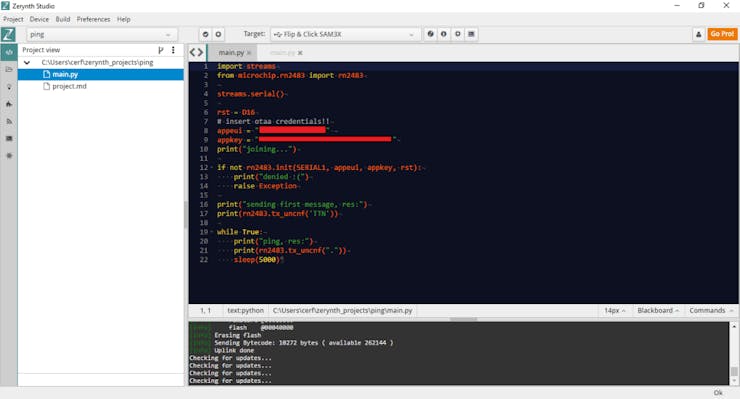Open the three-dot menu in Project view
Screen dimensions: 740x399
click(x=173, y=50)
